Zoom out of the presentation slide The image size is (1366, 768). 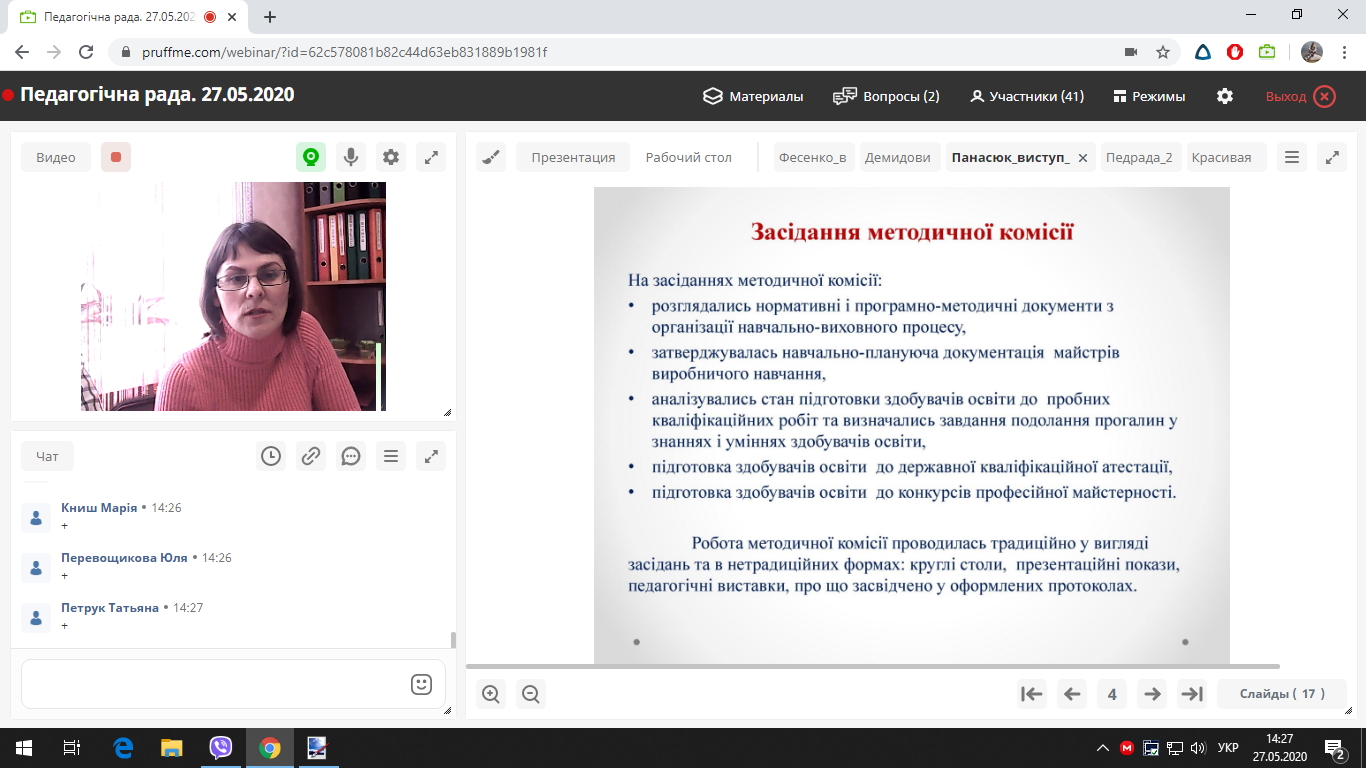tap(530, 694)
